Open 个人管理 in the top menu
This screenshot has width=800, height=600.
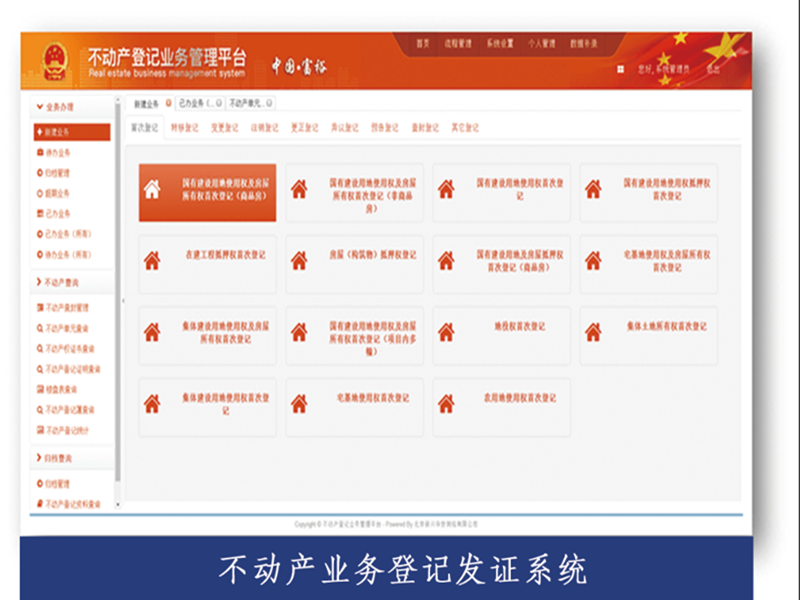coord(541,44)
